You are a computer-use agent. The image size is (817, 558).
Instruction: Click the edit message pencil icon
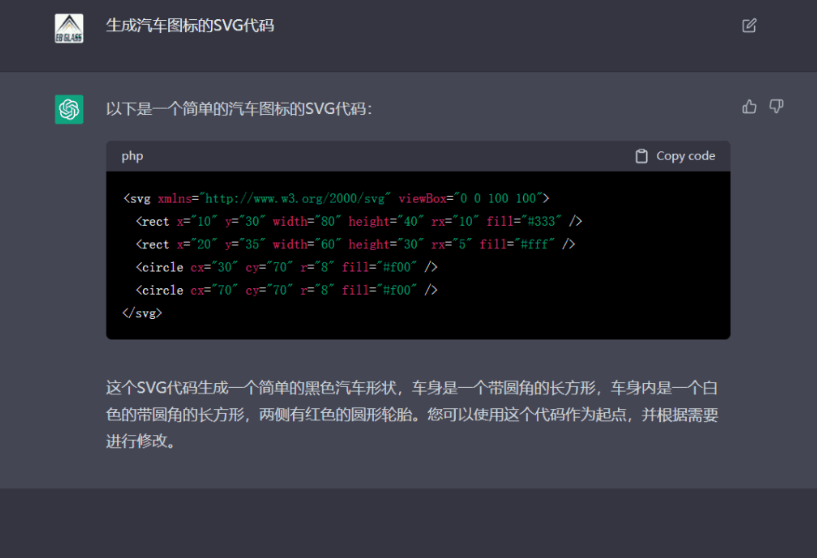tap(749, 26)
